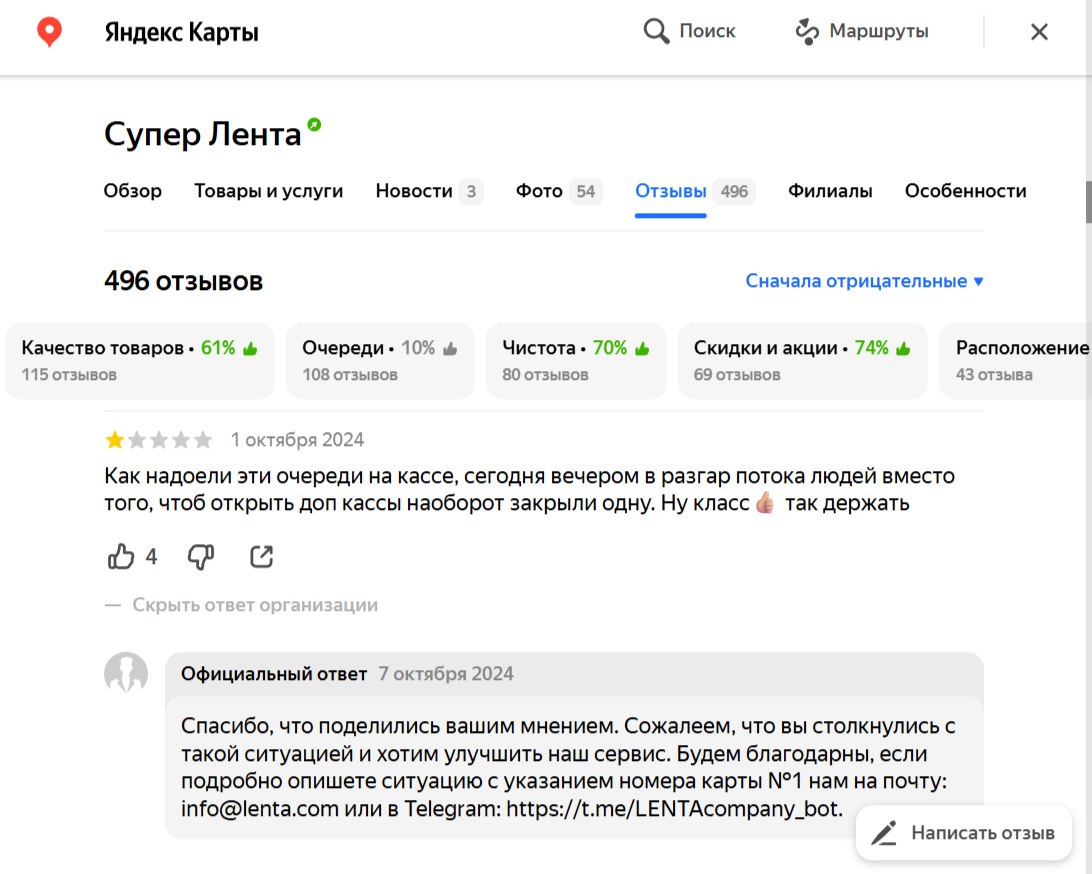Click the search magnifier icon

click(656, 32)
